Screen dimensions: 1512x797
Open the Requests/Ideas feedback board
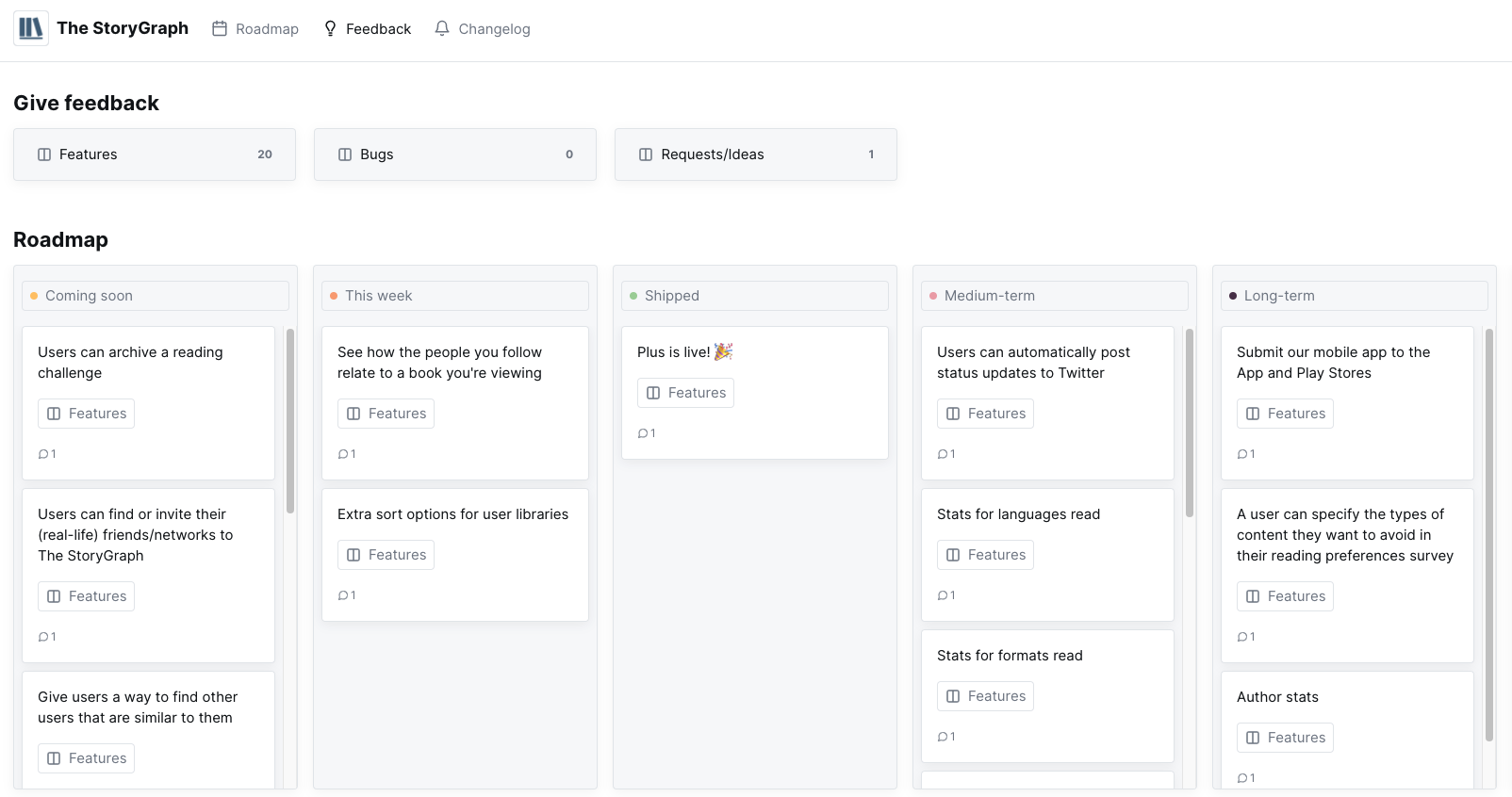(x=756, y=155)
